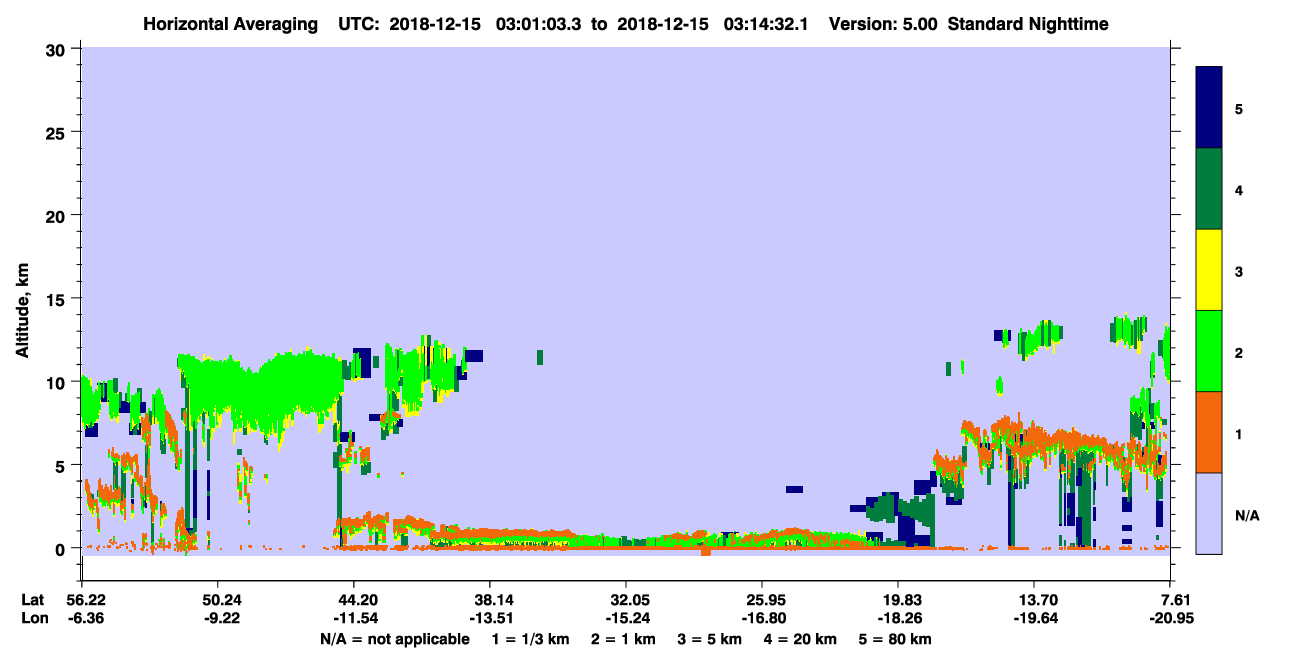
Task: Click legend text '5 = 80 km'
Action: click(896, 639)
